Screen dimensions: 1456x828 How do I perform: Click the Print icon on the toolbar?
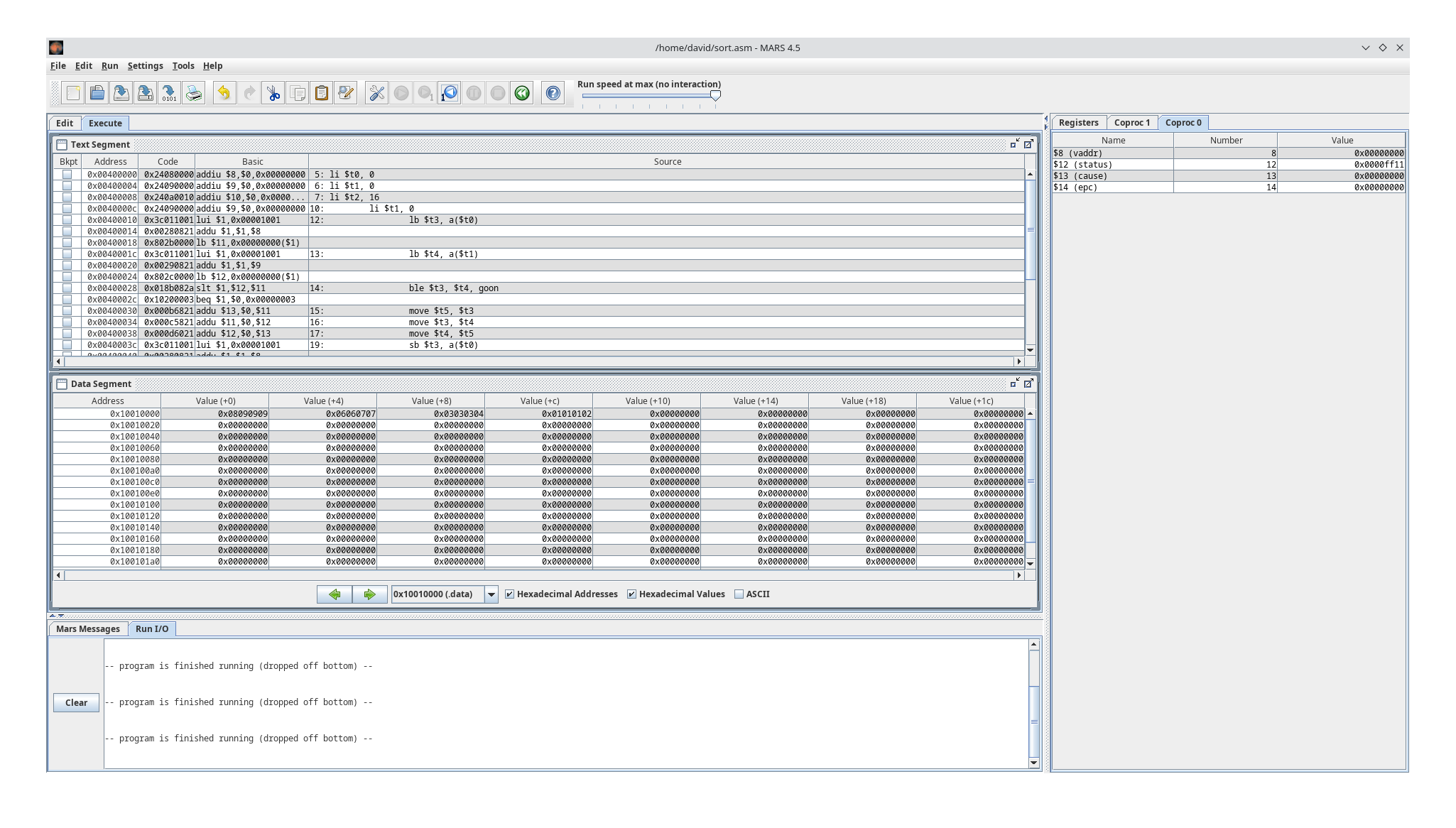point(192,93)
